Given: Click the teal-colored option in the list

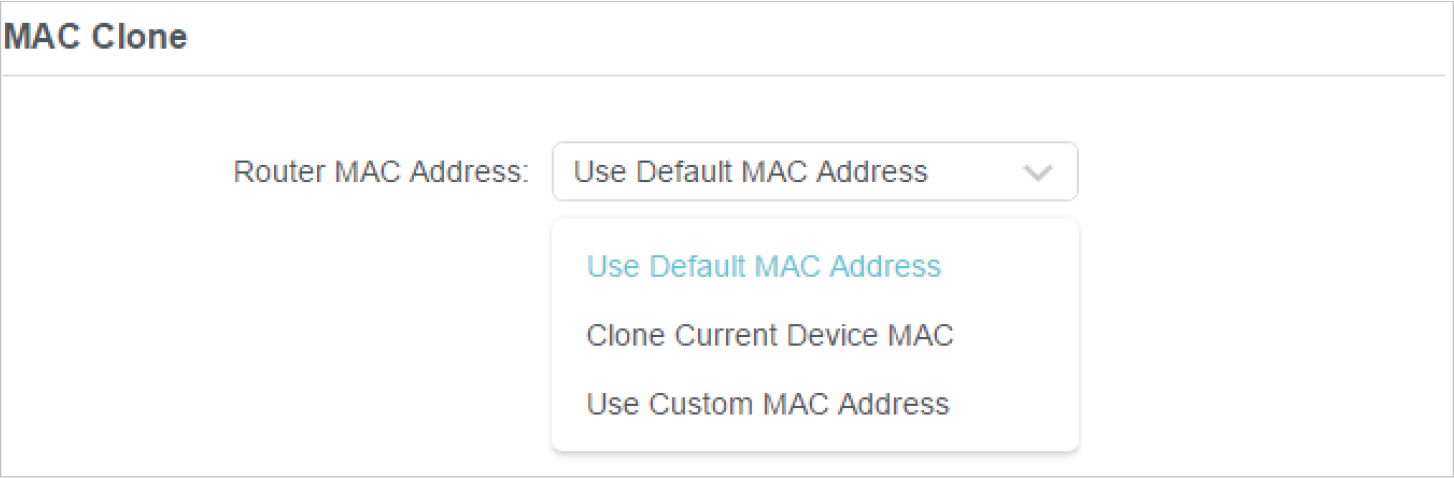Looking at the screenshot, I should (x=763, y=267).
